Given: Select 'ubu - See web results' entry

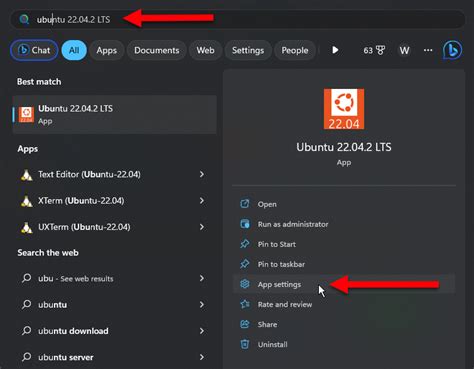Looking at the screenshot, I should point(113,278).
